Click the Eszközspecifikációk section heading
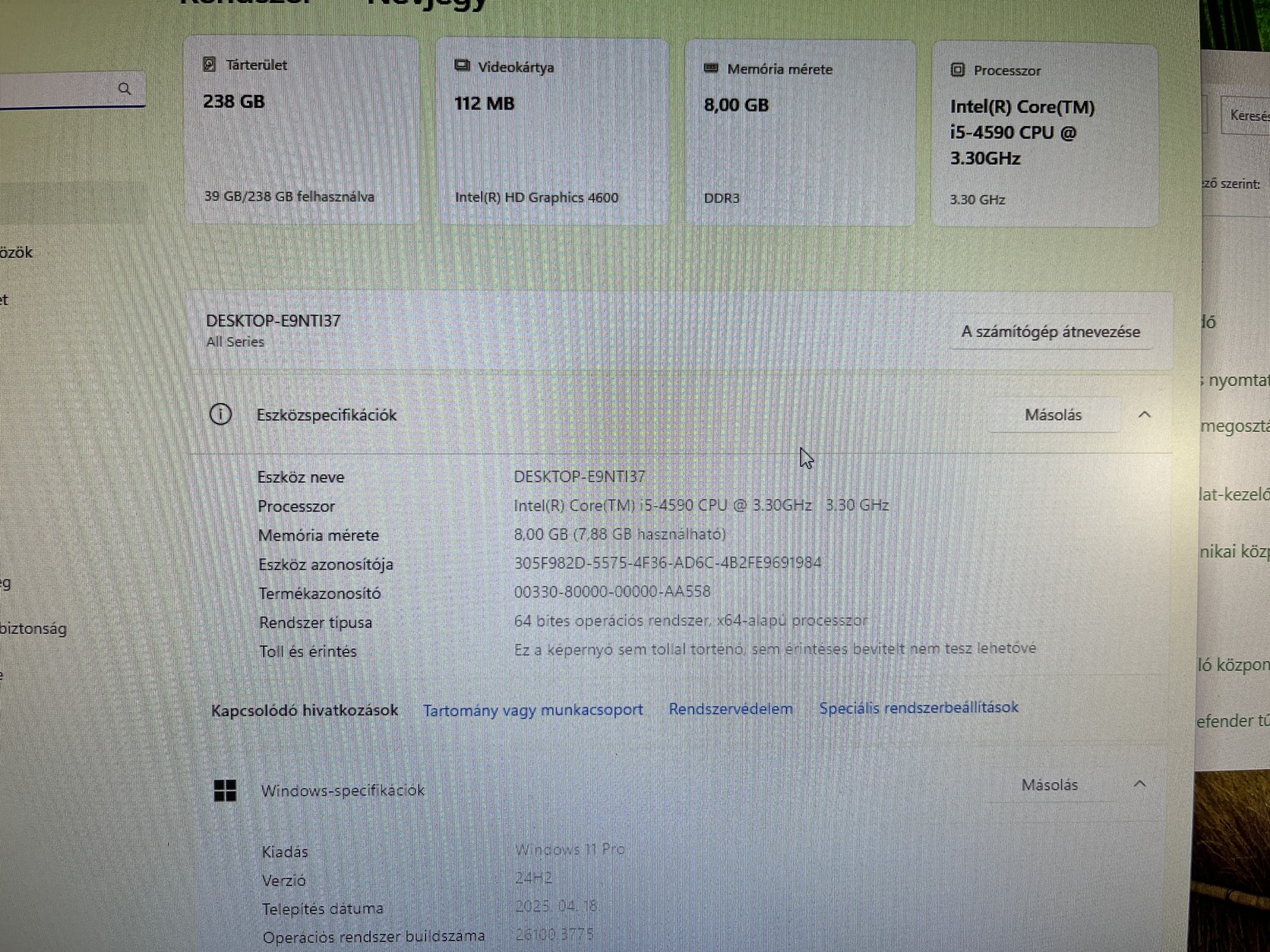The image size is (1270, 952). (x=327, y=415)
